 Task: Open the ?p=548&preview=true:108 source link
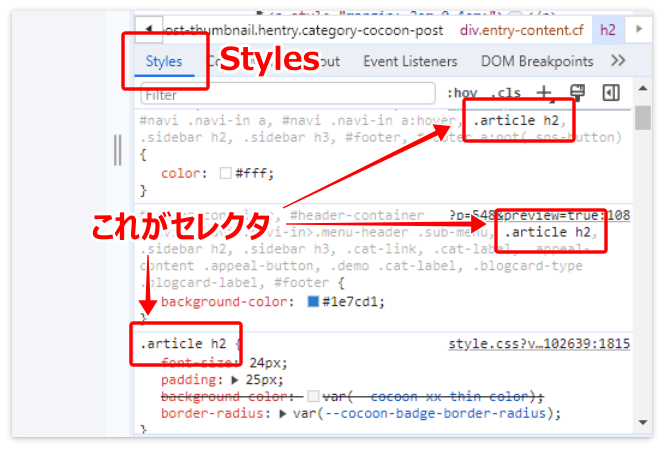pyautogui.click(x=540, y=215)
